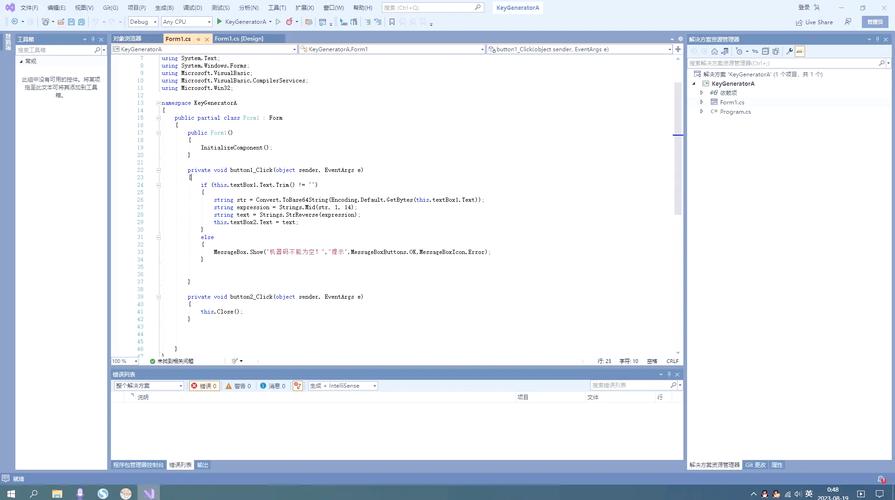895x500 pixels.
Task: Open the Debug (D) menu
Action: click(192, 7)
